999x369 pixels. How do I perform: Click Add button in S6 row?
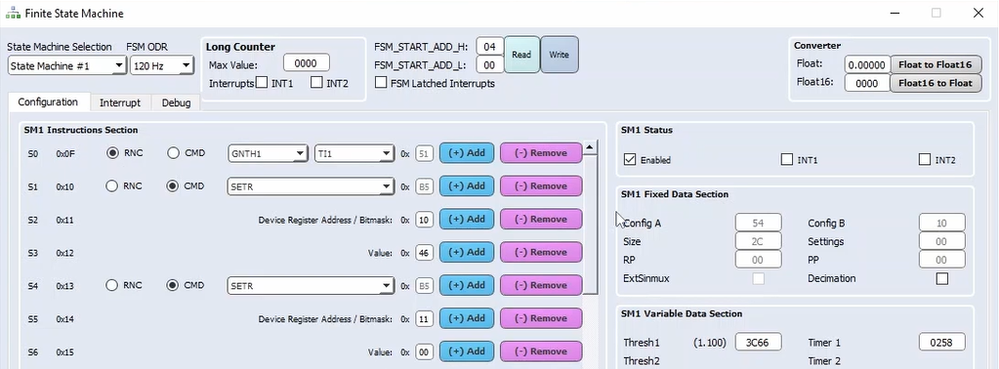coord(466,352)
